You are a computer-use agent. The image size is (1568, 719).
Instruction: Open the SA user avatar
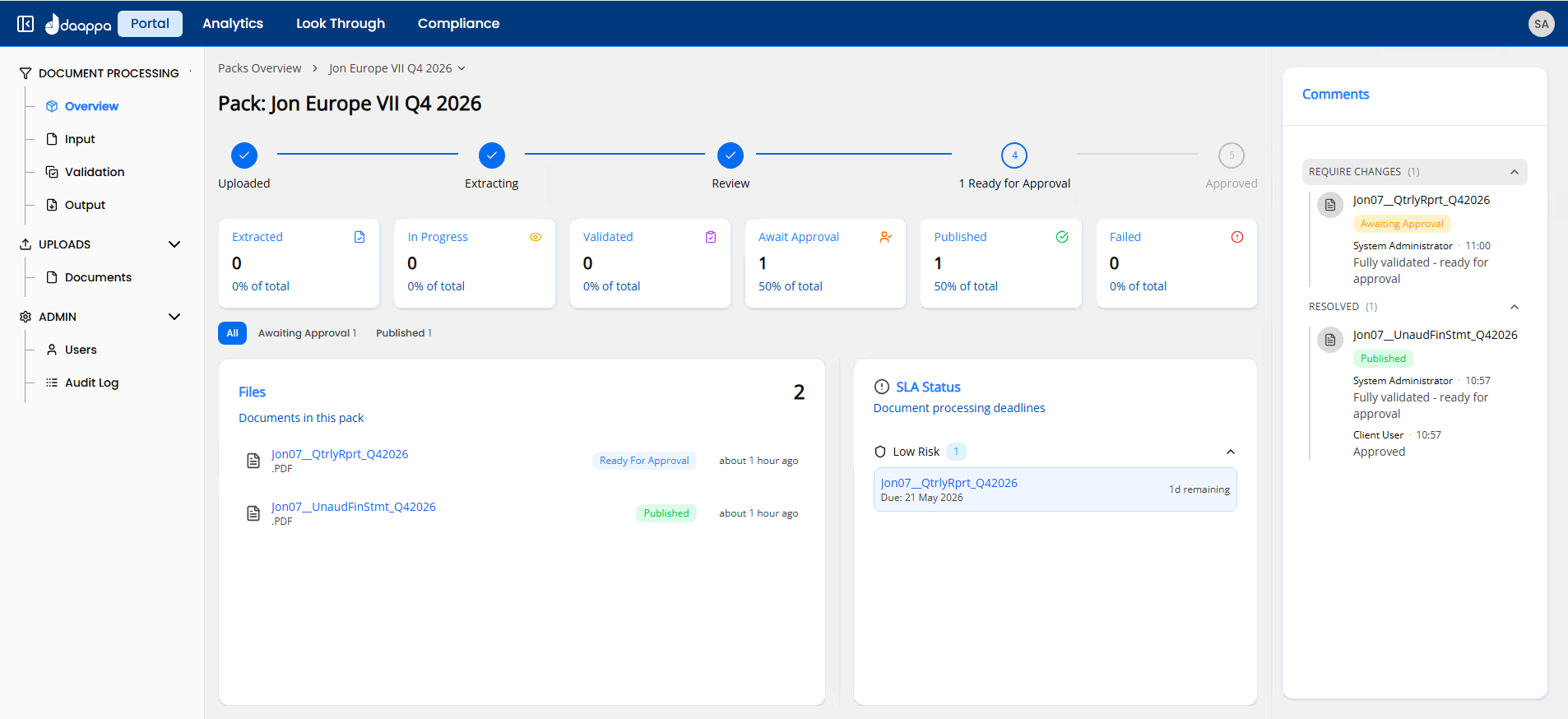(x=1541, y=24)
